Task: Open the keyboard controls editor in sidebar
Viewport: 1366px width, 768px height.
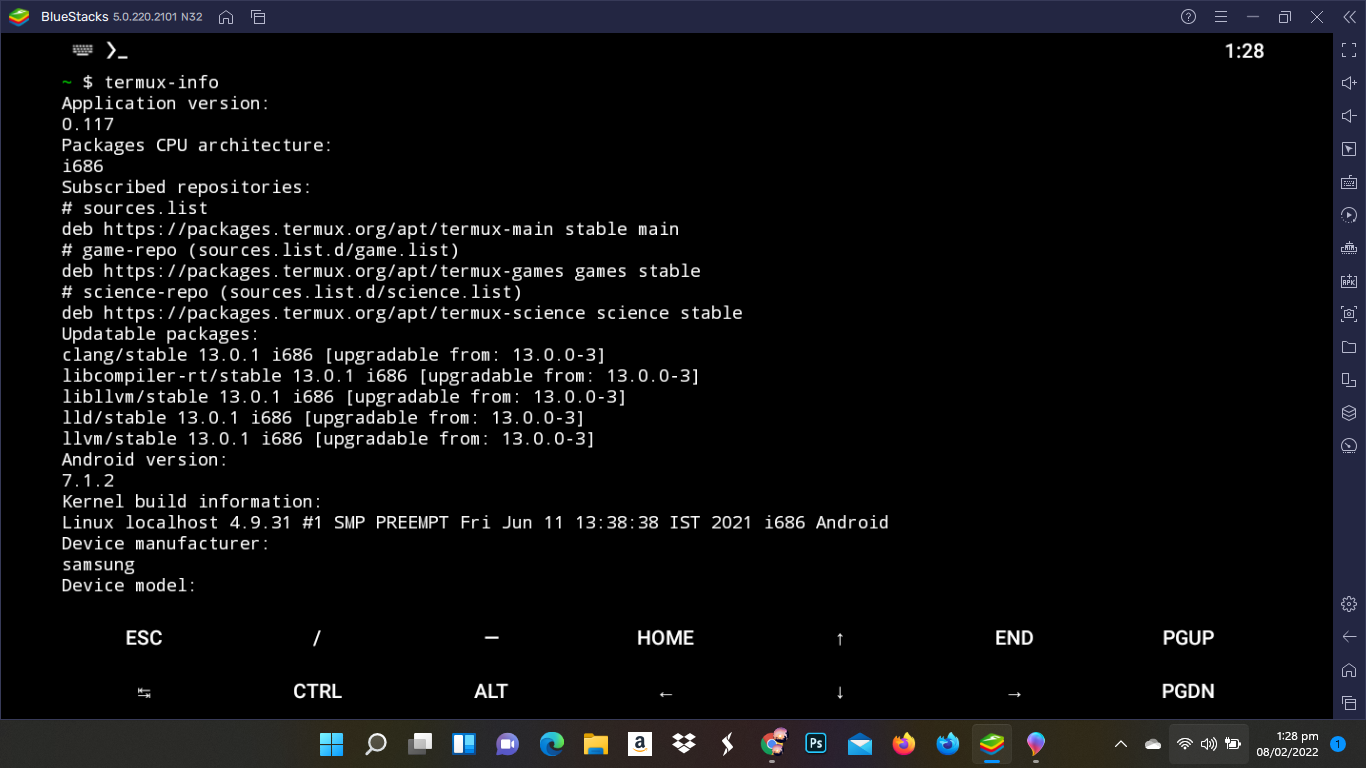Action: (1349, 182)
